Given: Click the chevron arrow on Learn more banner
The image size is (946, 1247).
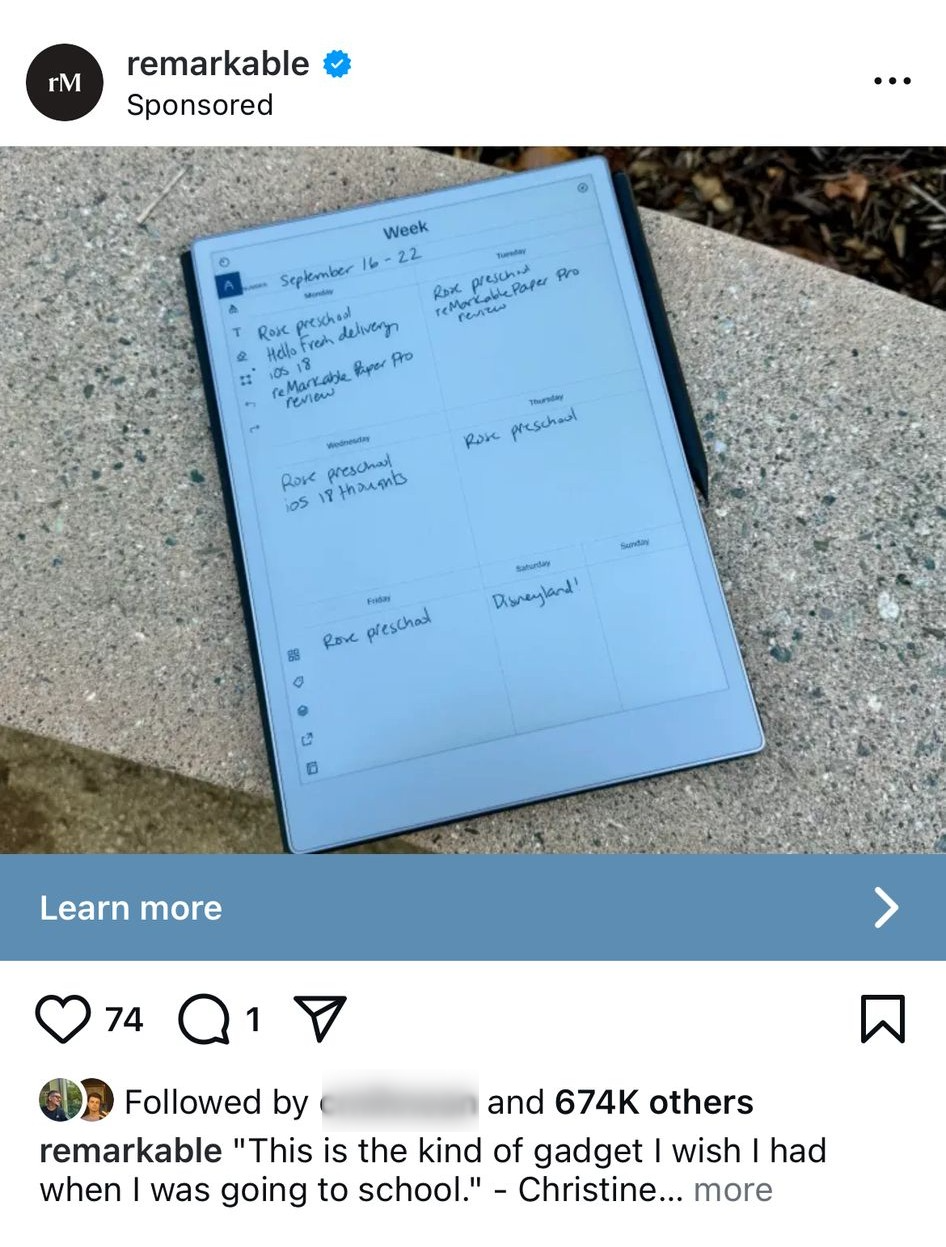Looking at the screenshot, I should 886,907.
